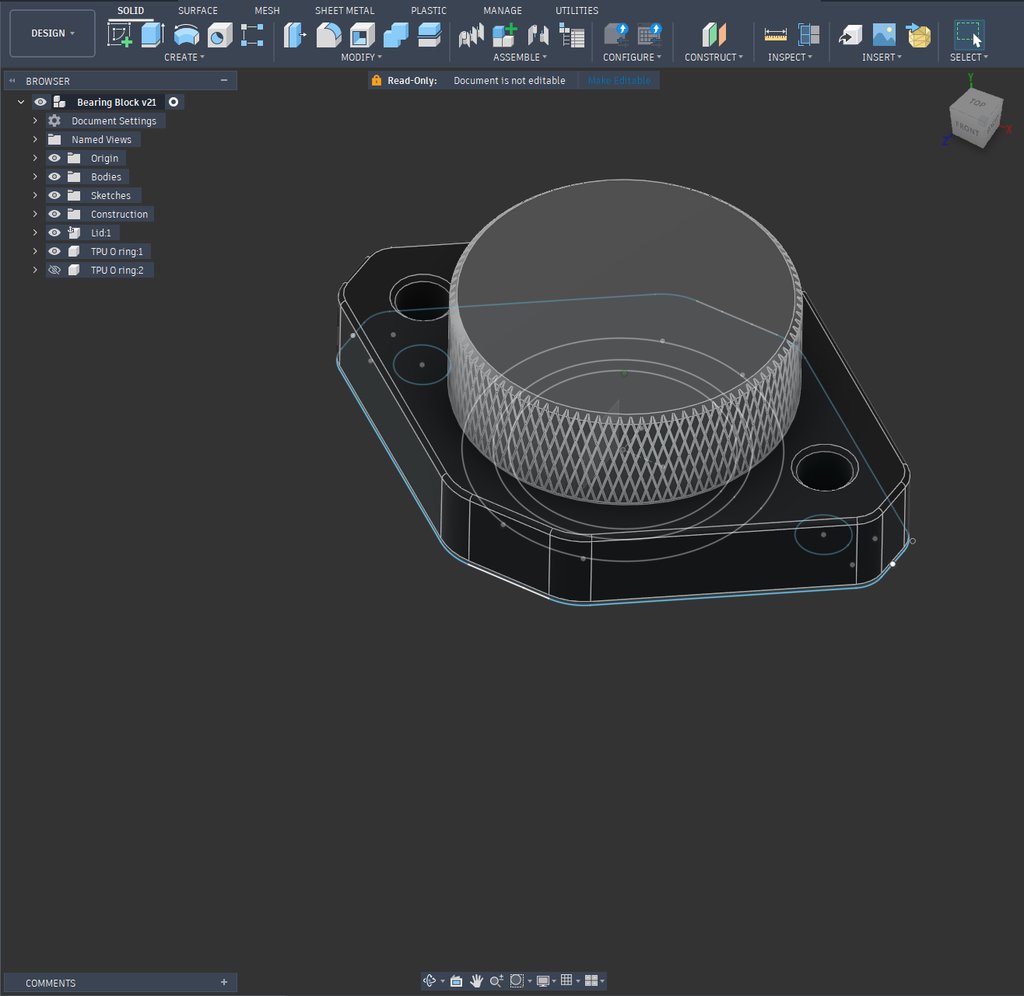Show the hidden TPU O ring:2 component
The width and height of the screenshot is (1024, 996).
[55, 271]
